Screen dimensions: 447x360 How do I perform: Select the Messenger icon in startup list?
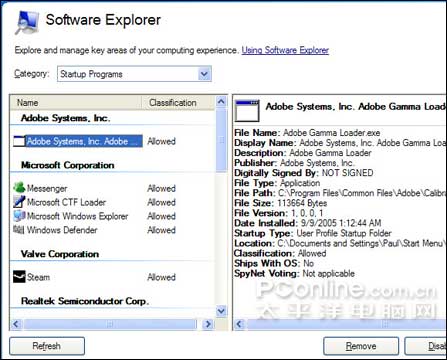coord(19,188)
